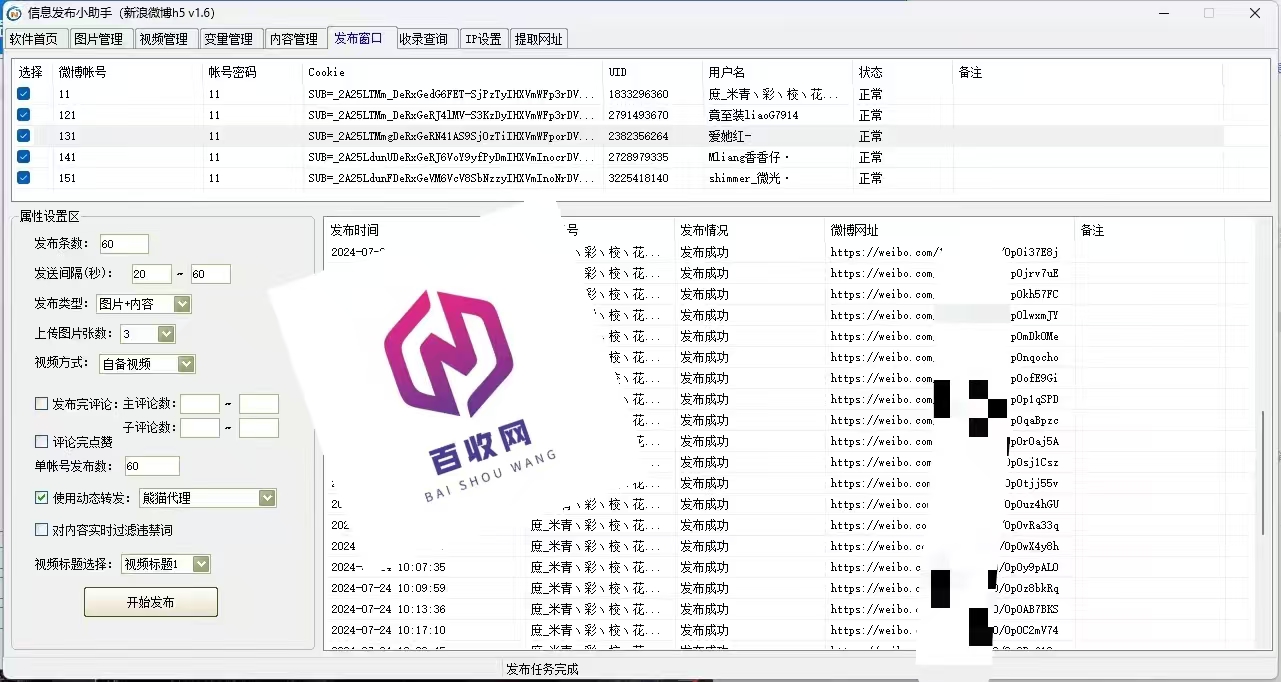1281x682 pixels.
Task: Click the 开始发布 button
Action: 151,602
